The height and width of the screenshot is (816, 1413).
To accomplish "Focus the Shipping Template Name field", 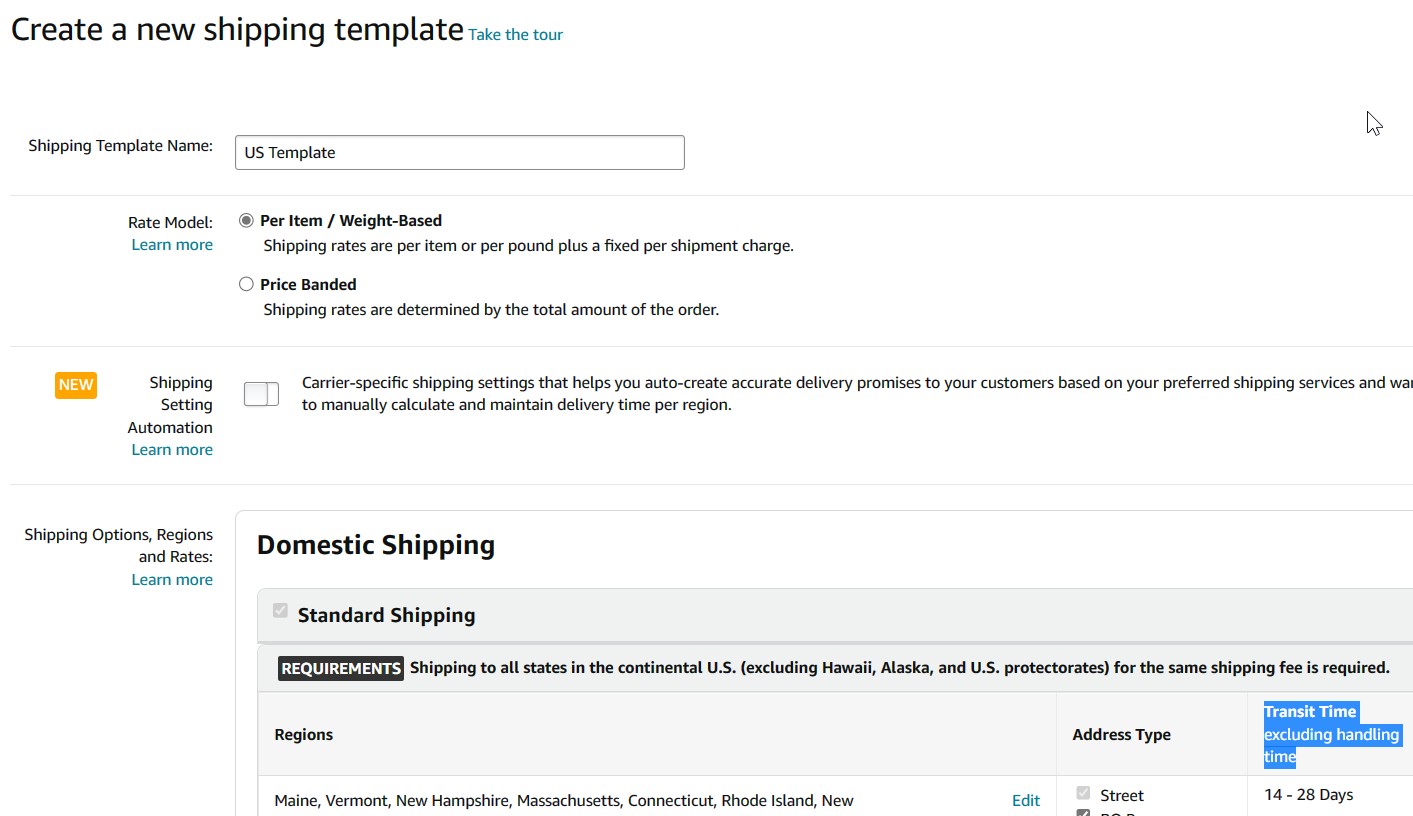I will 460,153.
